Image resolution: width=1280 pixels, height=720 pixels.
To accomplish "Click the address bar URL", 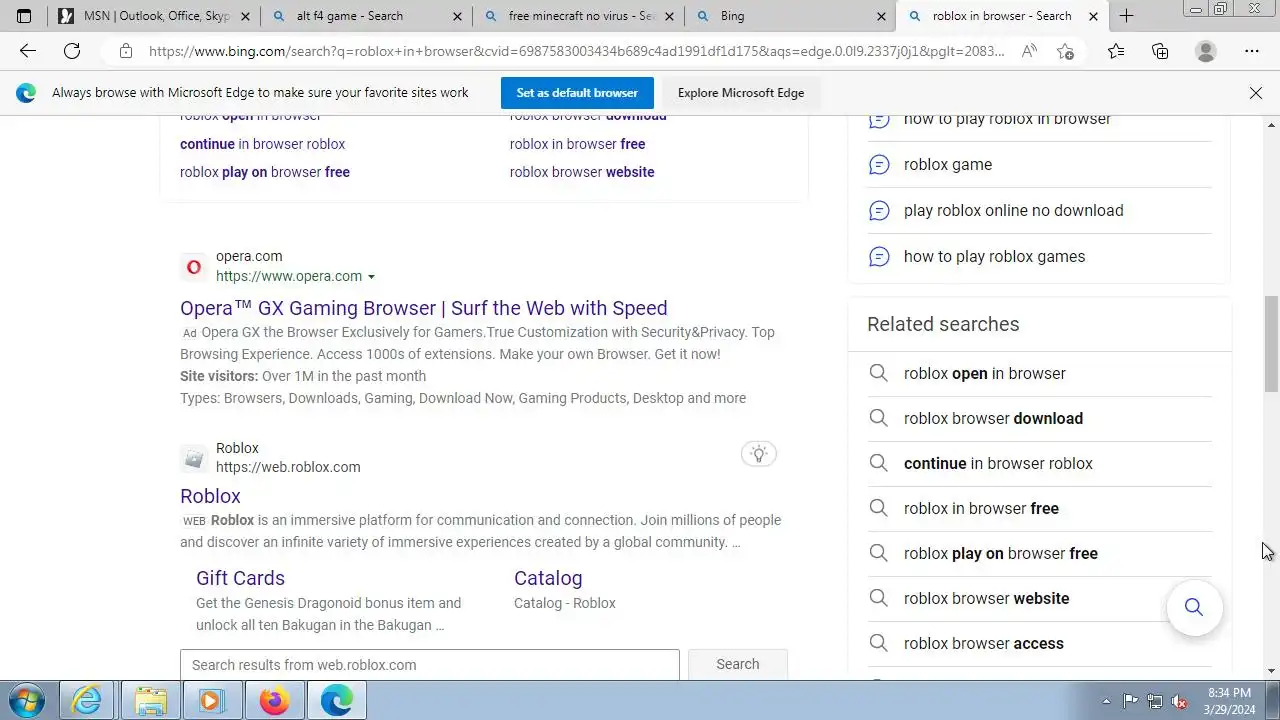I will pos(576,51).
